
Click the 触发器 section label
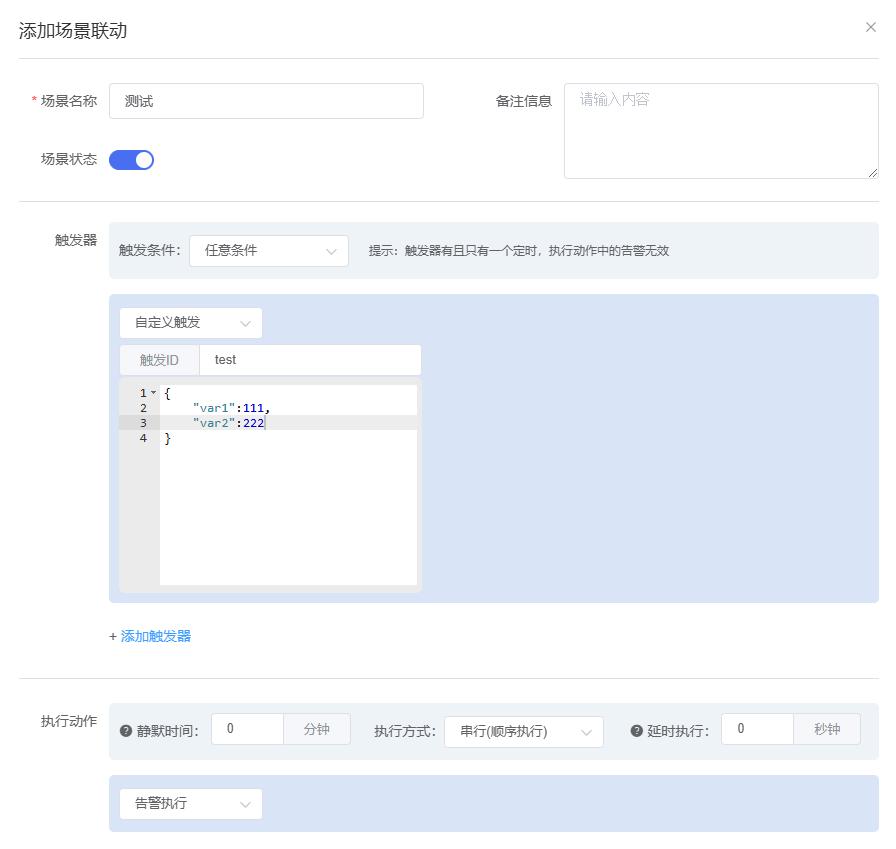[76, 240]
